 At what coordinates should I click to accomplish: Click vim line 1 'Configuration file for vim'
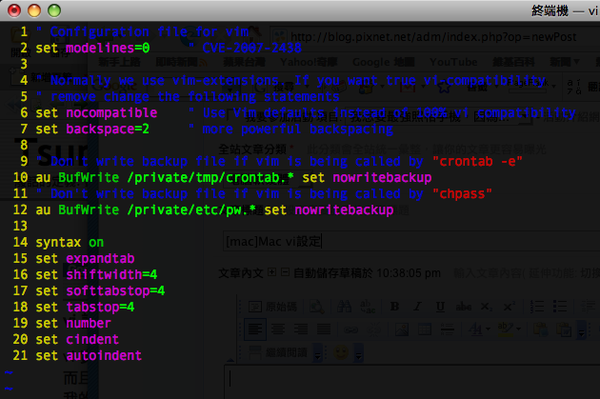click(x=142, y=31)
